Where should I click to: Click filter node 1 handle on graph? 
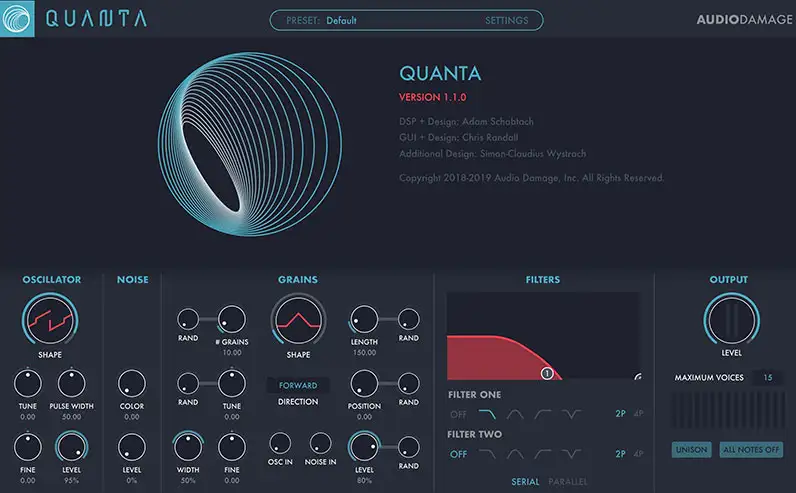click(x=547, y=374)
